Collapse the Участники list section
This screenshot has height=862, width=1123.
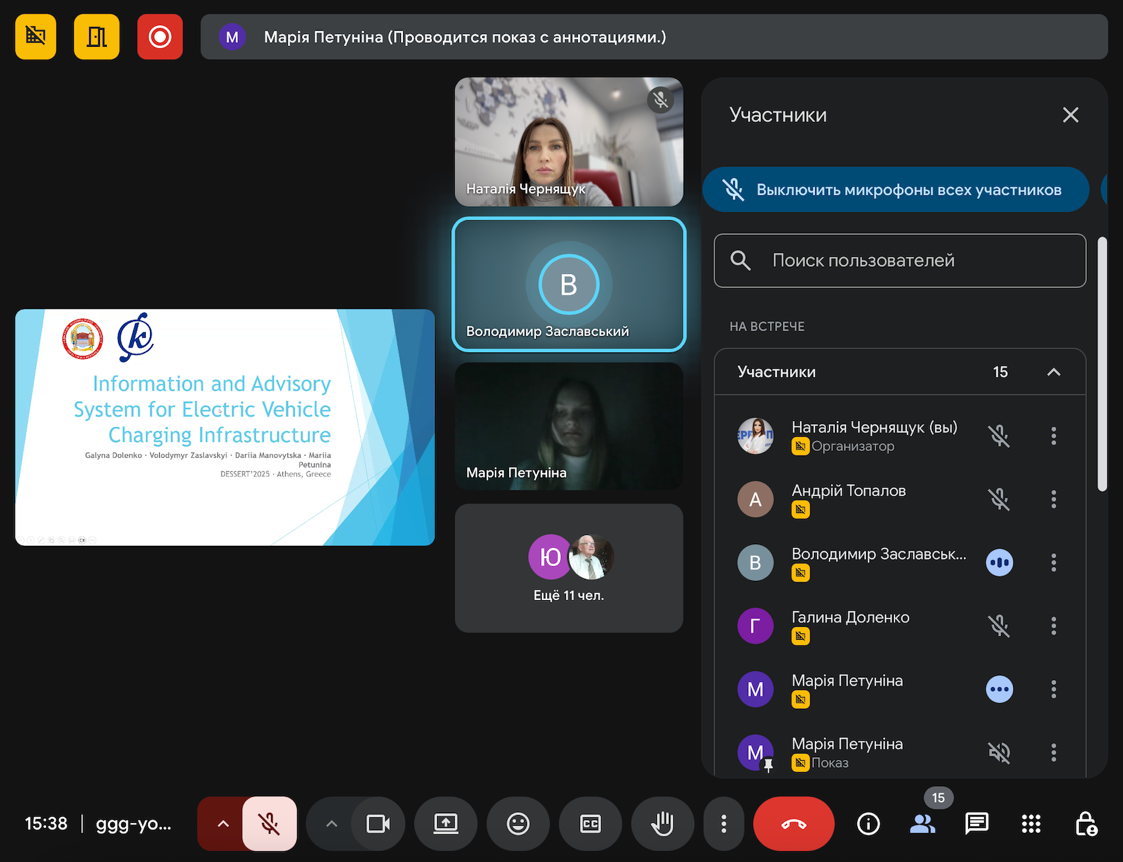coord(1053,372)
